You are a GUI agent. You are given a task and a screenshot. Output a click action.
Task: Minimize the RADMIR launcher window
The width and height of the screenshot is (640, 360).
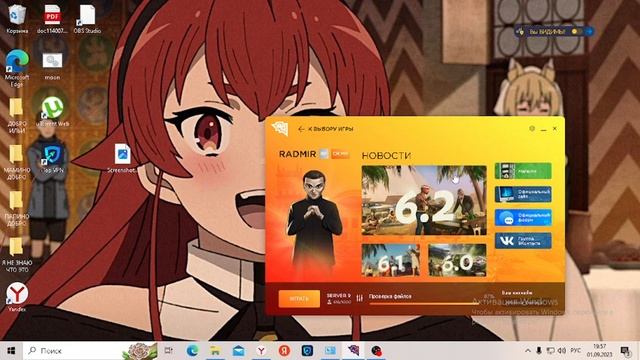pos(543,129)
